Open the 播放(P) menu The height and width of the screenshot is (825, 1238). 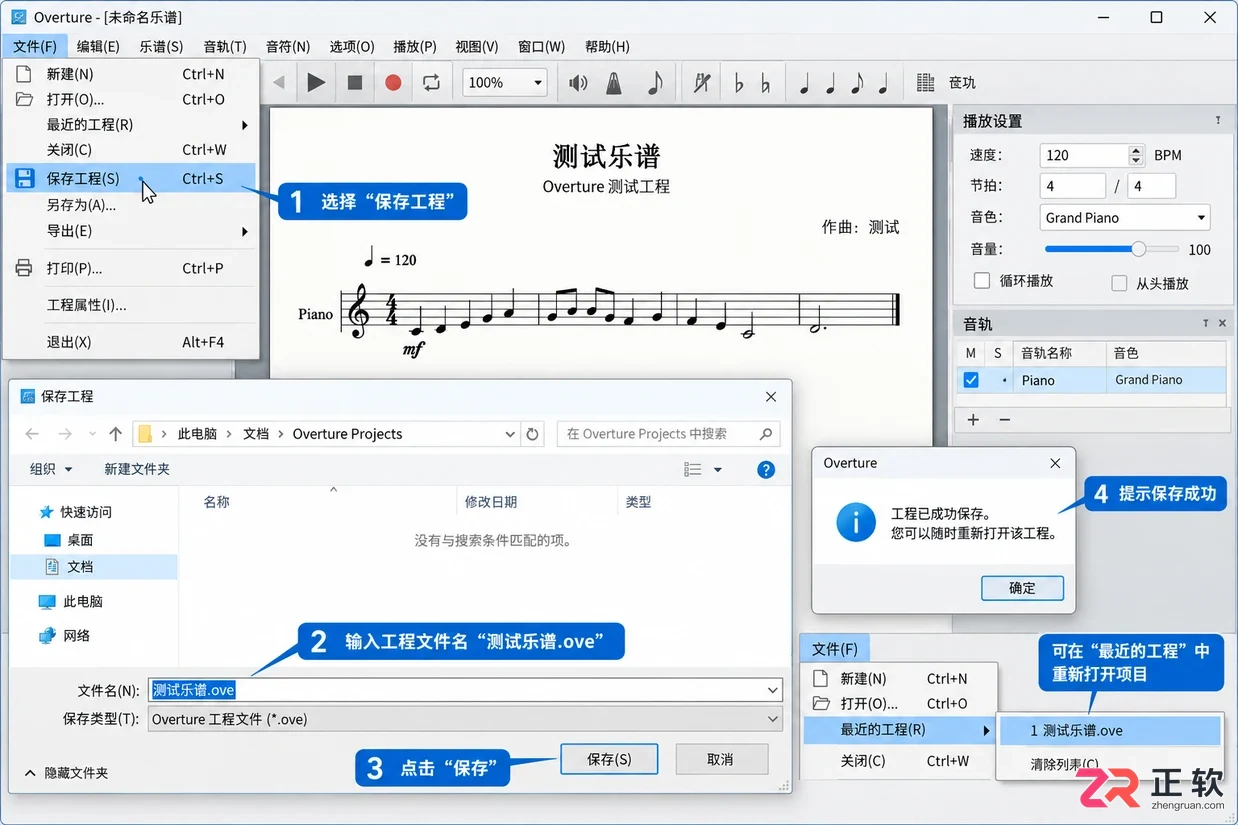click(415, 46)
